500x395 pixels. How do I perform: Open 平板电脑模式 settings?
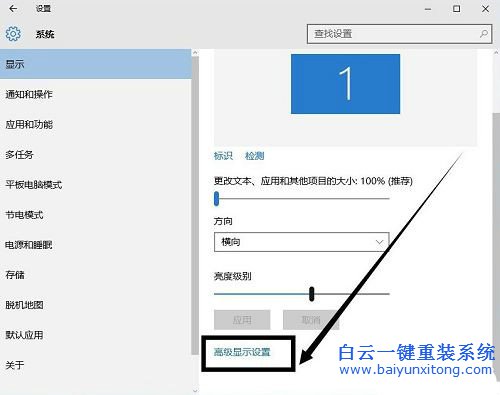click(x=96, y=184)
